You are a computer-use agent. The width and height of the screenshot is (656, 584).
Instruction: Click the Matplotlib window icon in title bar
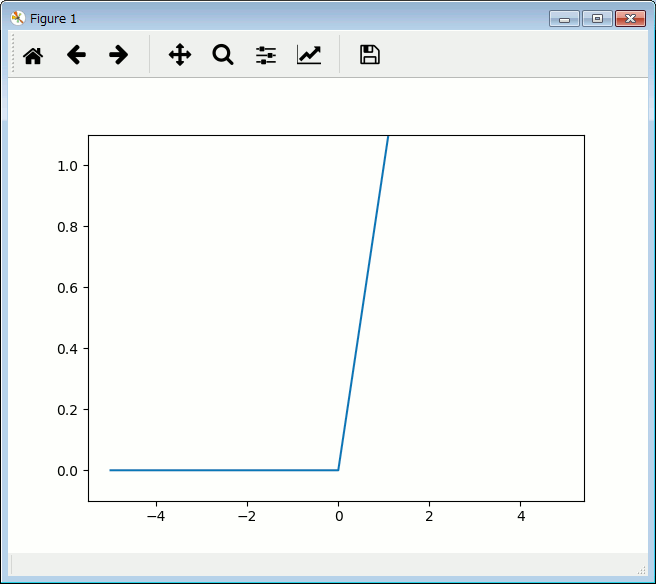tap(17, 18)
